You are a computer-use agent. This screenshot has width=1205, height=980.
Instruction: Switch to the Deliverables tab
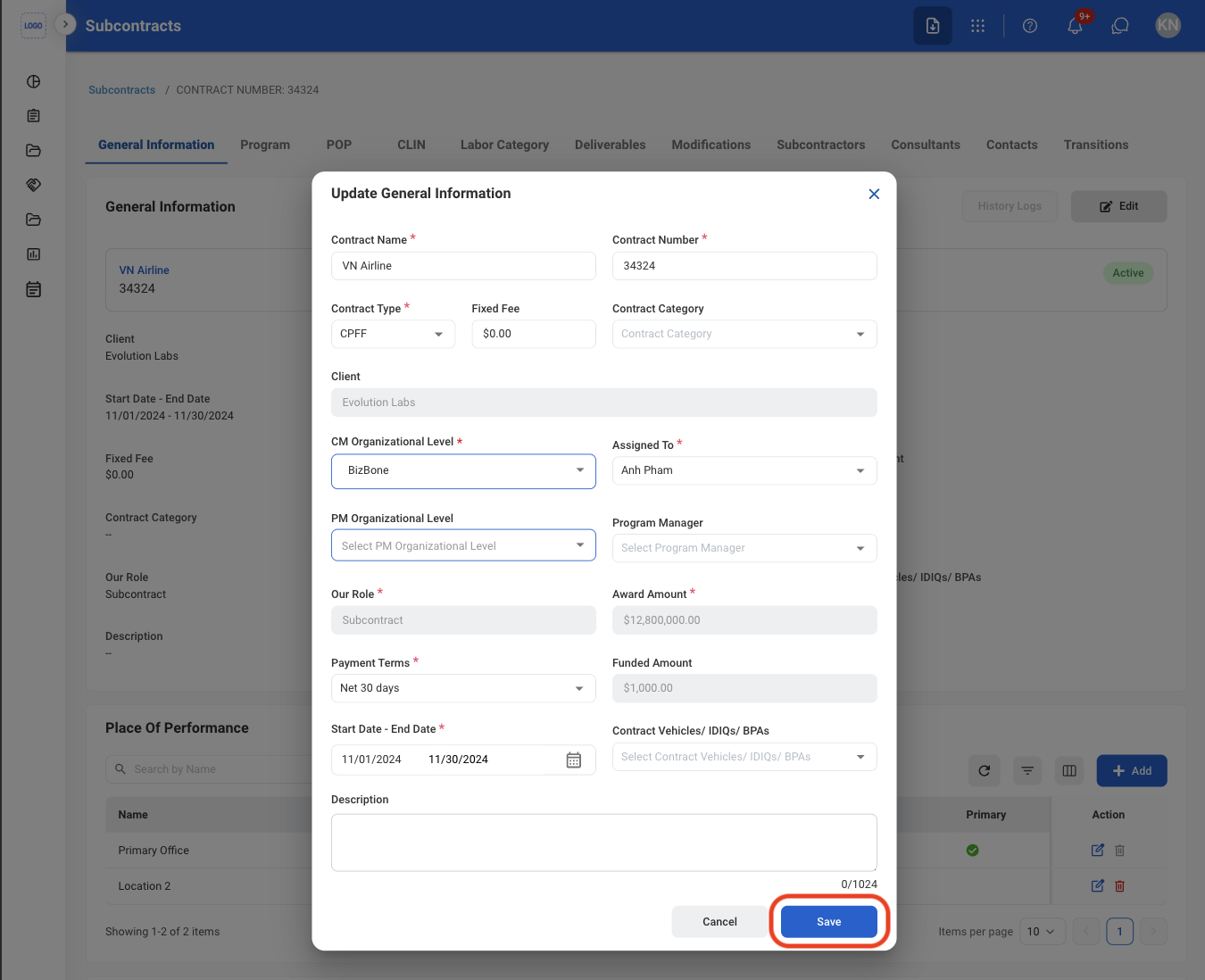coord(611,145)
